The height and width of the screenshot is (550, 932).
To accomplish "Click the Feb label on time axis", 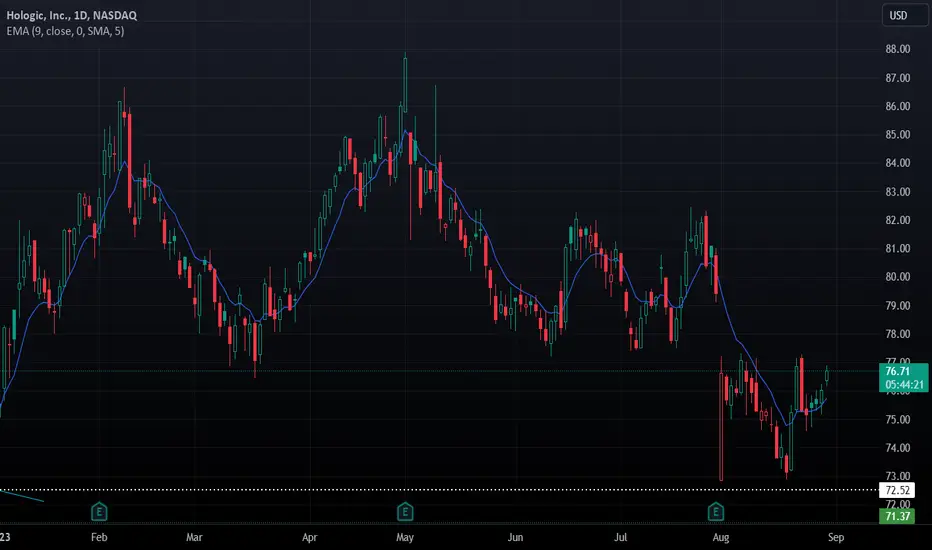I will click(x=99, y=538).
